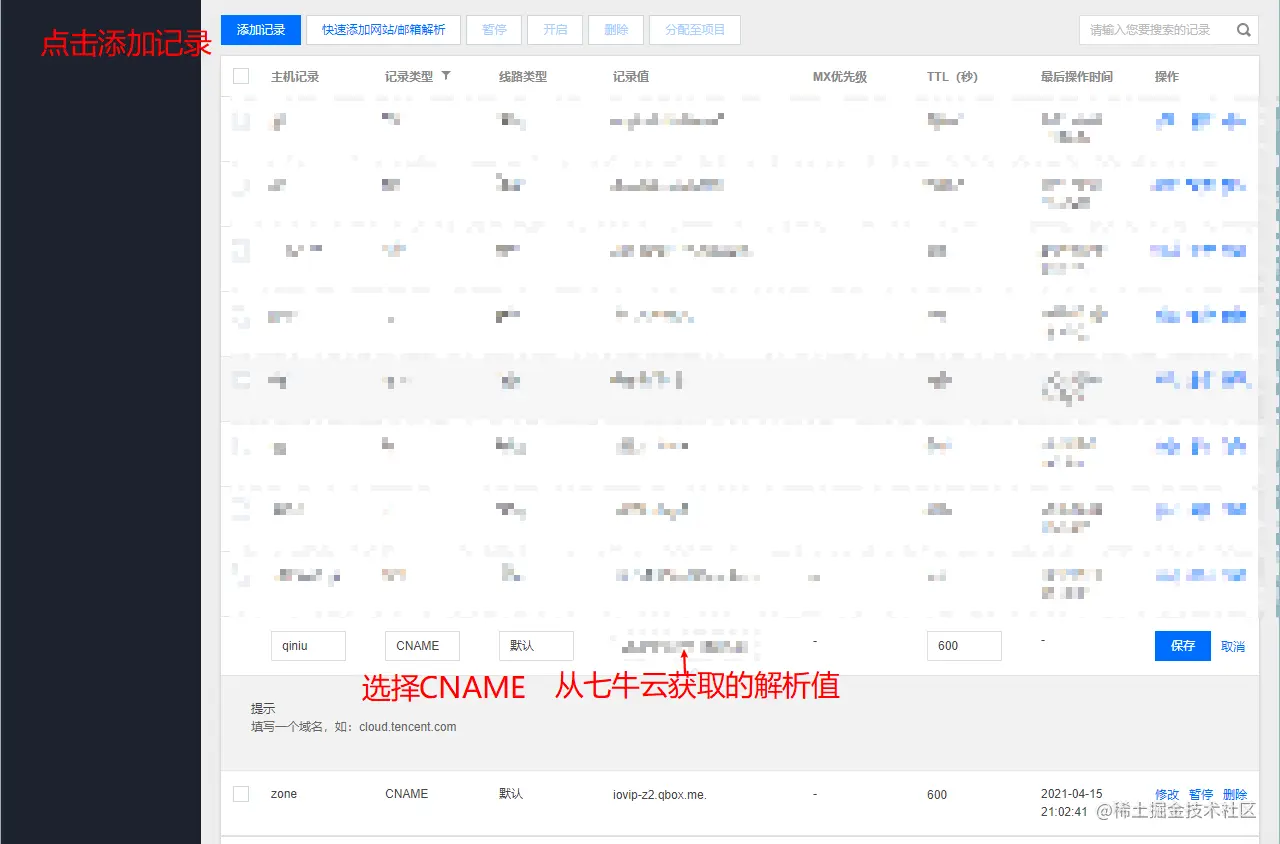Save the new record with 保存
This screenshot has width=1280, height=844.
pos(1183,646)
